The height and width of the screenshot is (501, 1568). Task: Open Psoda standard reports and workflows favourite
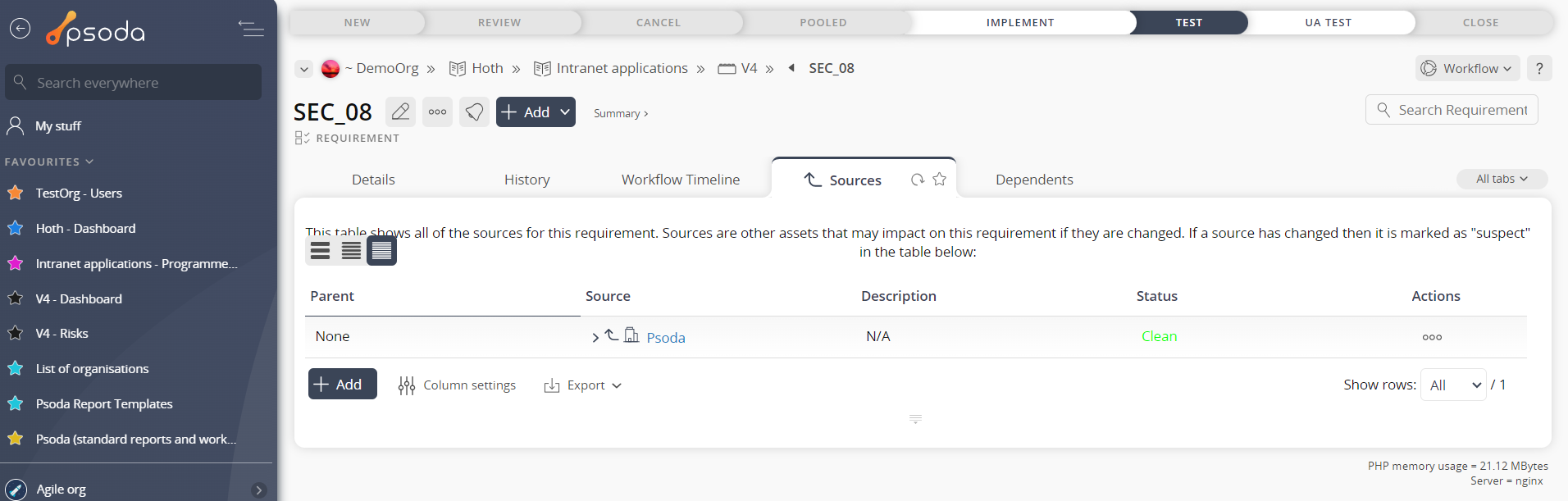tap(136, 440)
